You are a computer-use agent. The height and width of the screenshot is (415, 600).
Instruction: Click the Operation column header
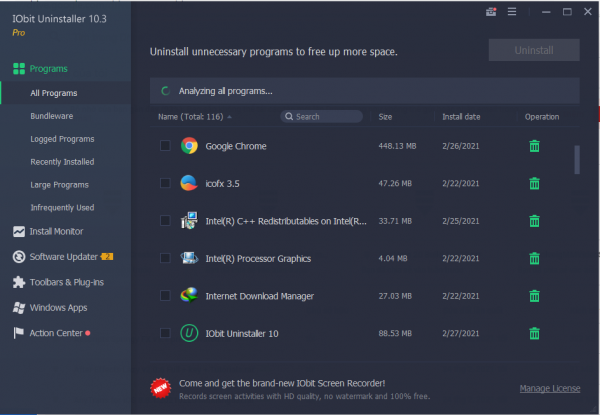pyautogui.click(x=542, y=117)
